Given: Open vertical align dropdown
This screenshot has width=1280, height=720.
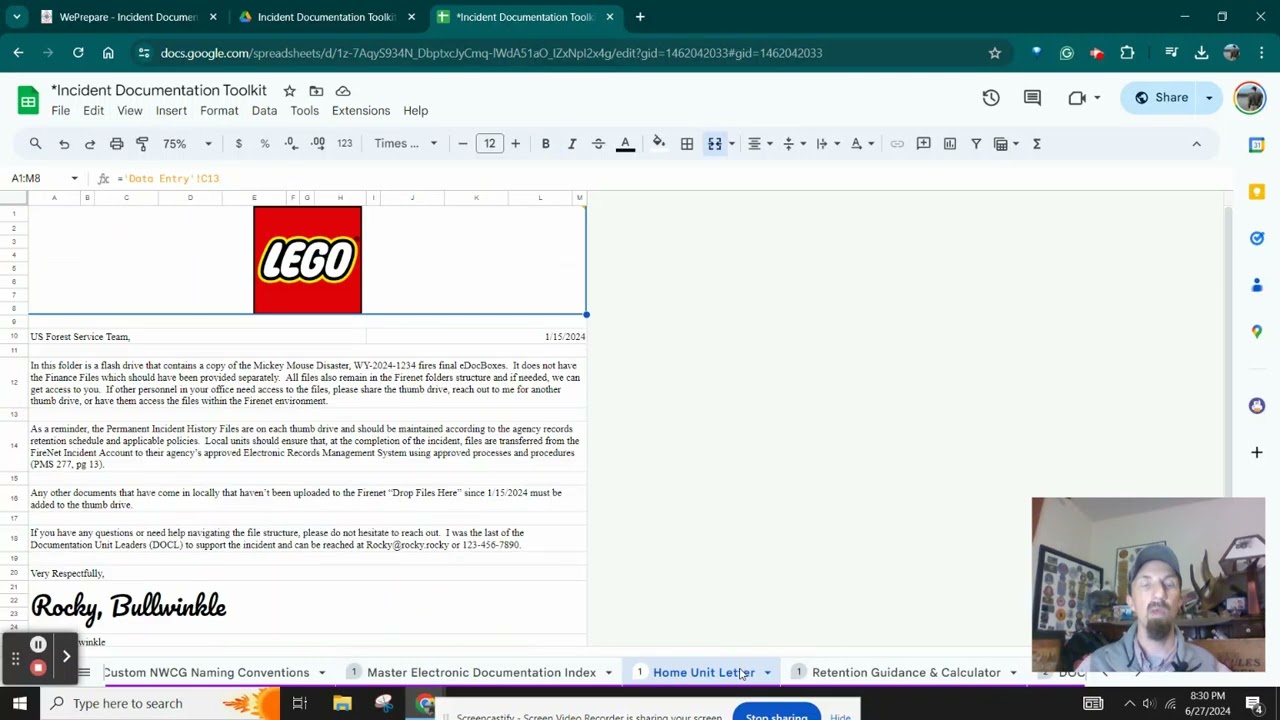Looking at the screenshot, I should click(793, 144).
